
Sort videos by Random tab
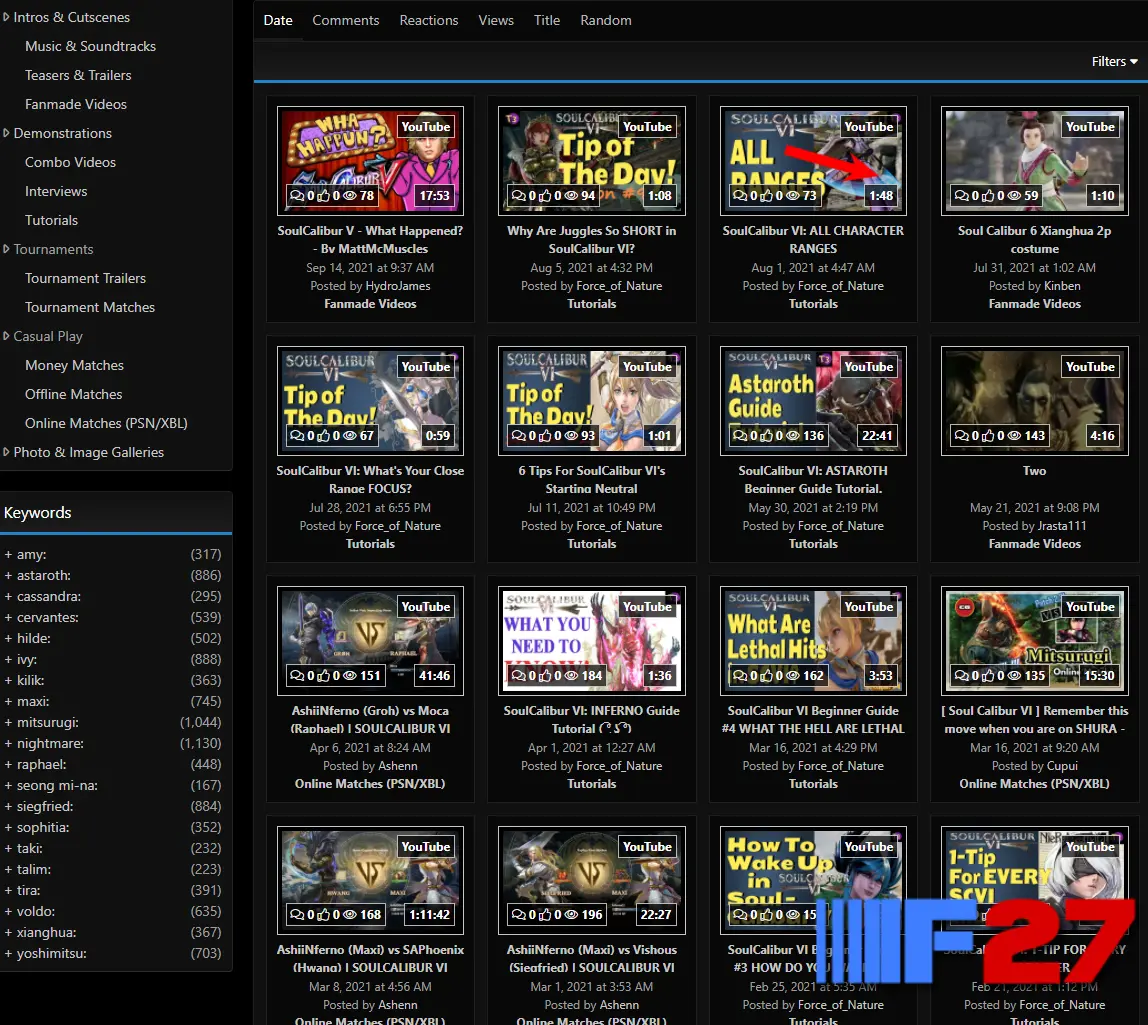click(x=605, y=20)
